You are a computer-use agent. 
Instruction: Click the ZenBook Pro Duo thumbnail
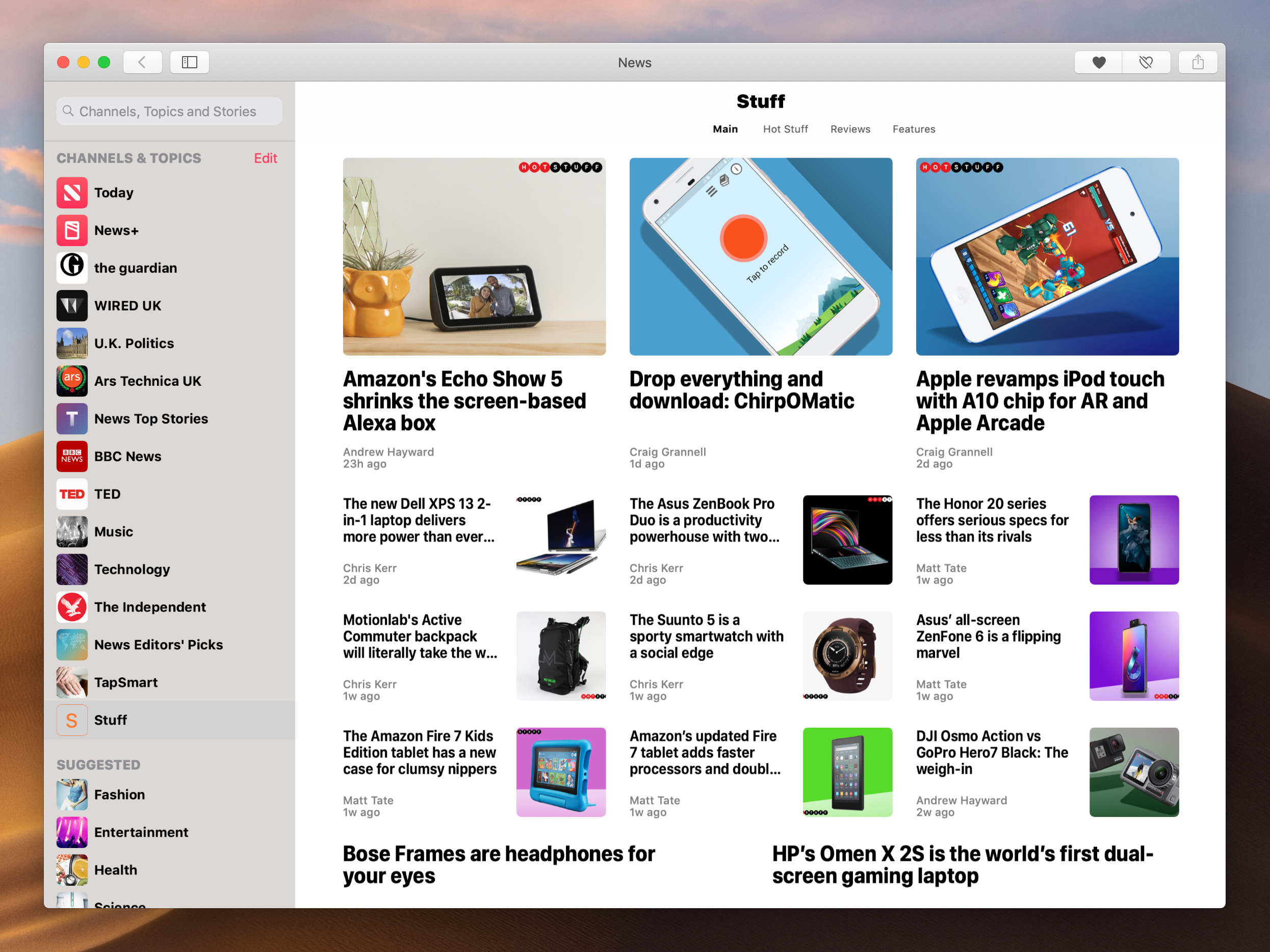(847, 540)
